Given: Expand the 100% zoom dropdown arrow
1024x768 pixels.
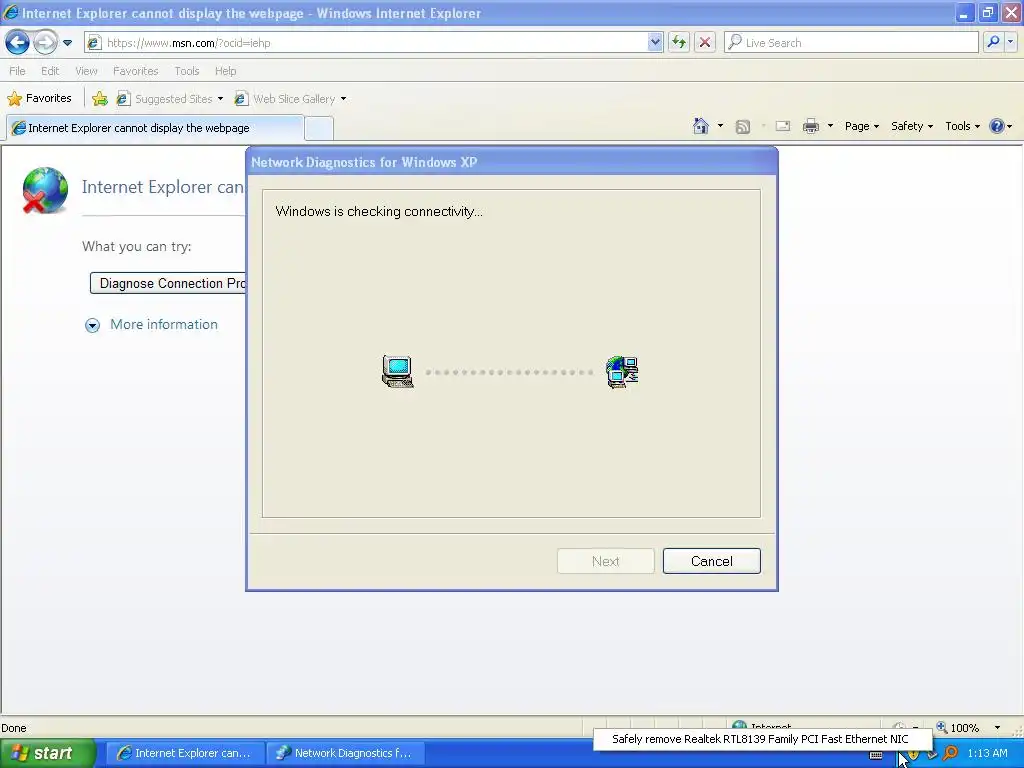Looking at the screenshot, I should click(x=997, y=728).
